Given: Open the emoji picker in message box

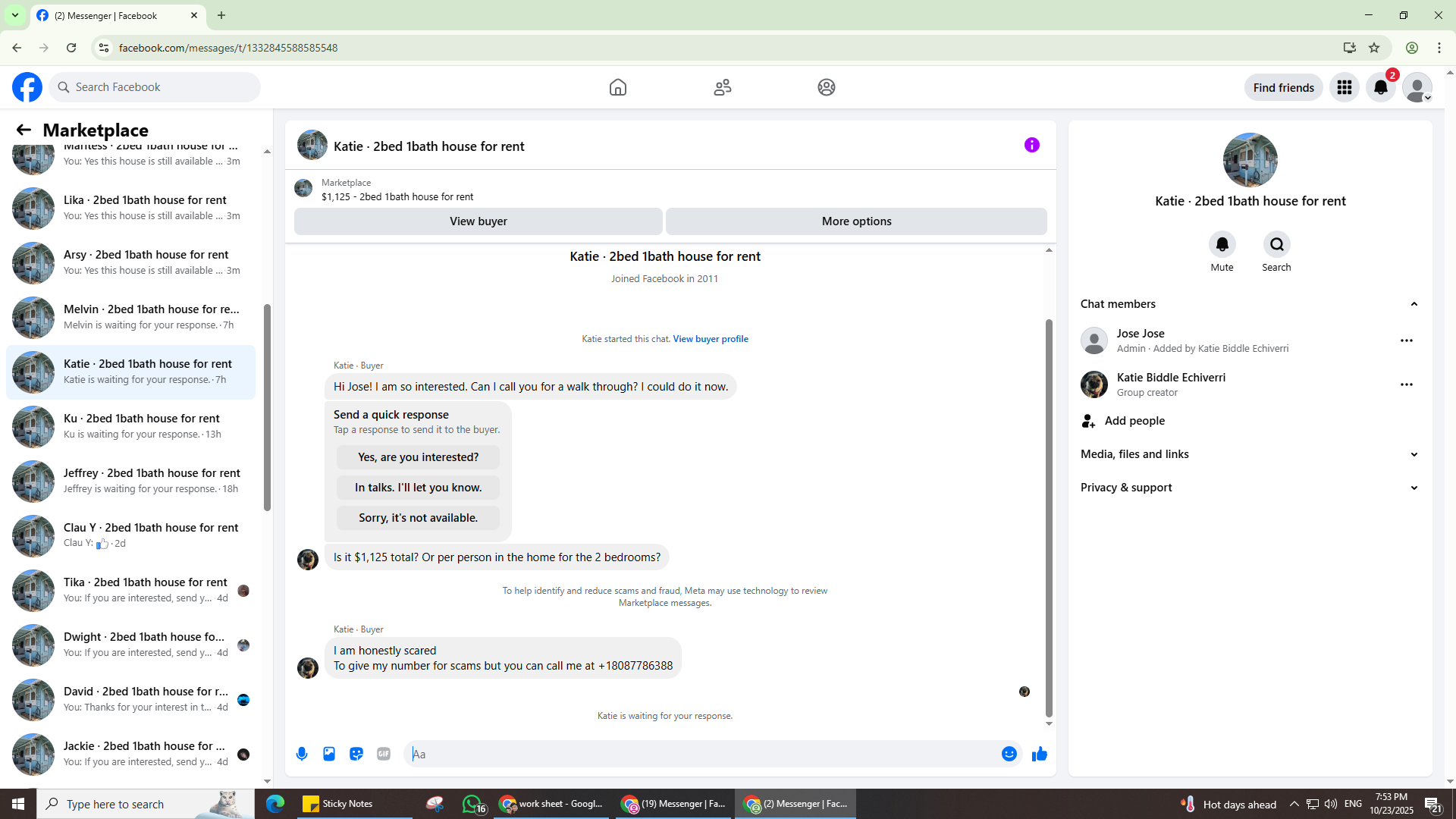Looking at the screenshot, I should tap(1009, 754).
